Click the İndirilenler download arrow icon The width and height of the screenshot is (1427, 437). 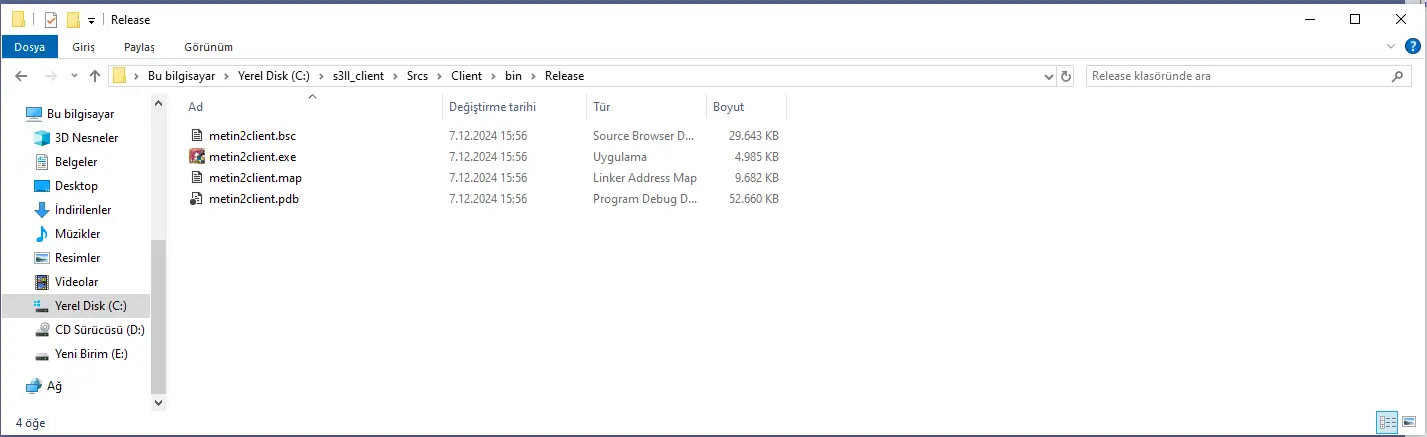tap(42, 210)
